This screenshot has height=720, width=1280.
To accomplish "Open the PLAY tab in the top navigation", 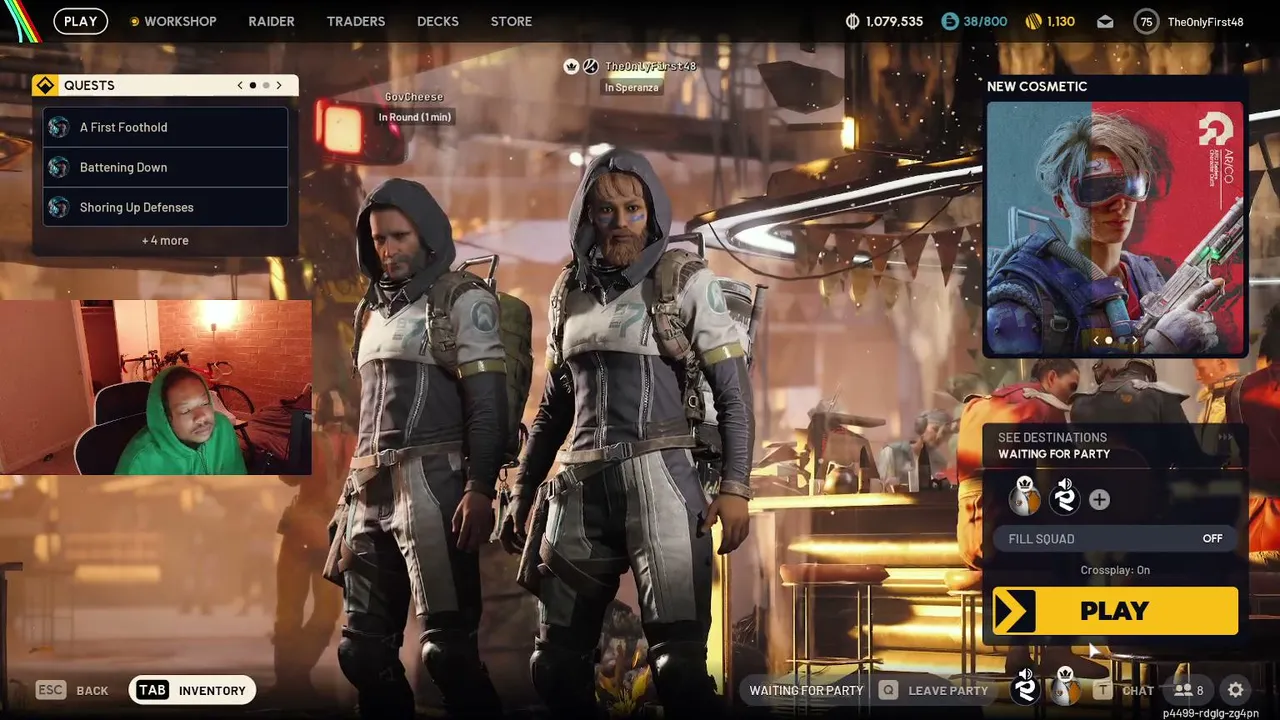I will (x=81, y=21).
